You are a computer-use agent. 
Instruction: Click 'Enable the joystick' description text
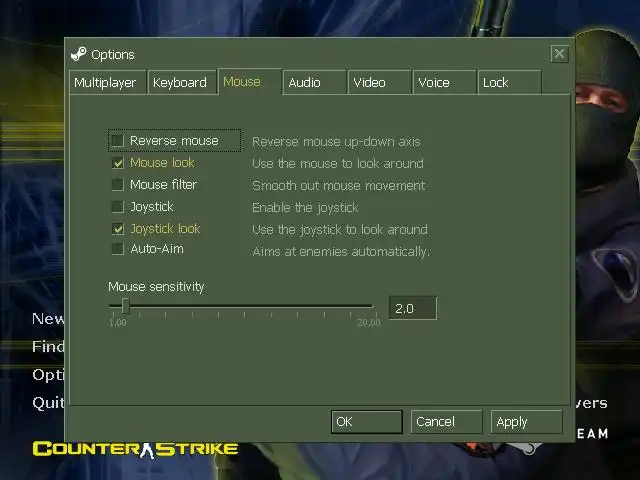click(x=305, y=208)
